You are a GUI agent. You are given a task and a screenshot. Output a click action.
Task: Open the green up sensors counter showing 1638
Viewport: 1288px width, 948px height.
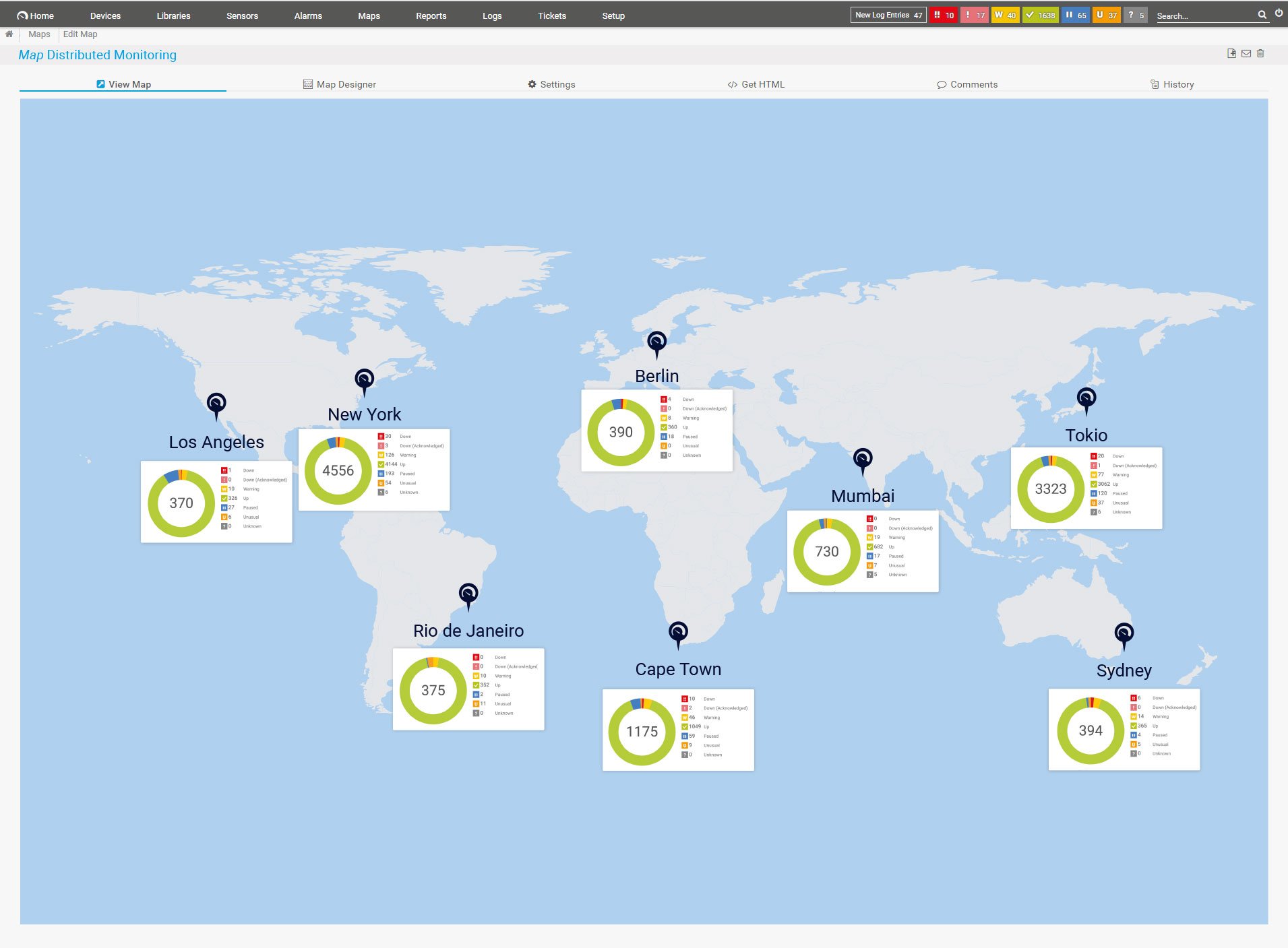click(x=1039, y=14)
